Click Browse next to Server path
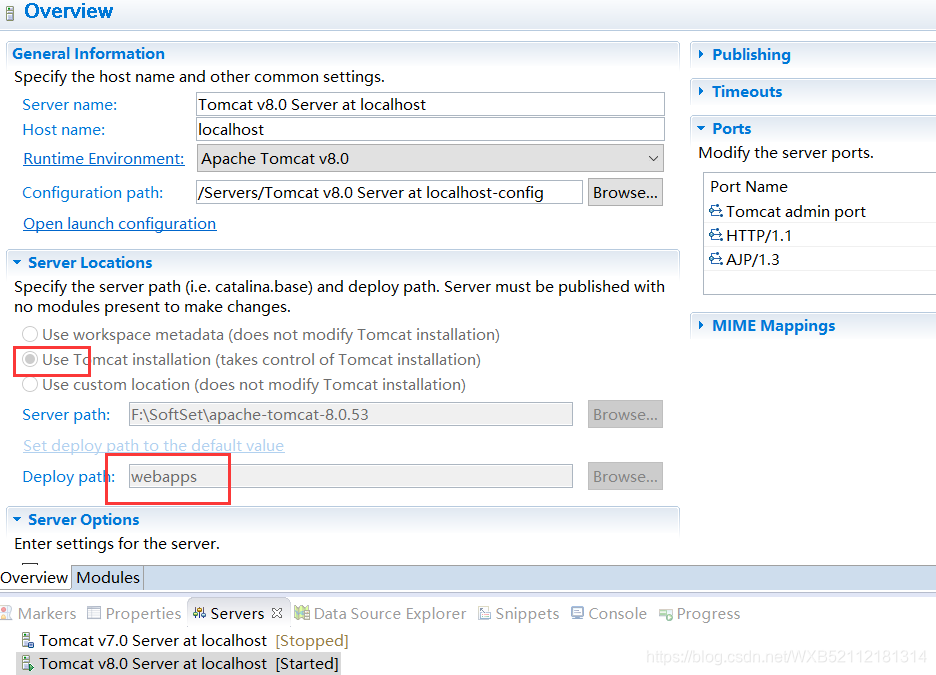936x675 pixels. [x=625, y=414]
